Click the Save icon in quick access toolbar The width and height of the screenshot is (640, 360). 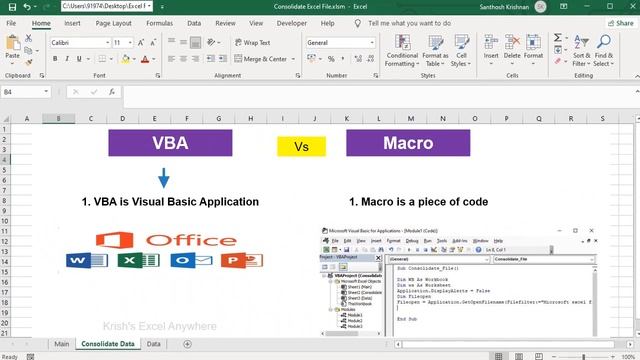click(12, 7)
